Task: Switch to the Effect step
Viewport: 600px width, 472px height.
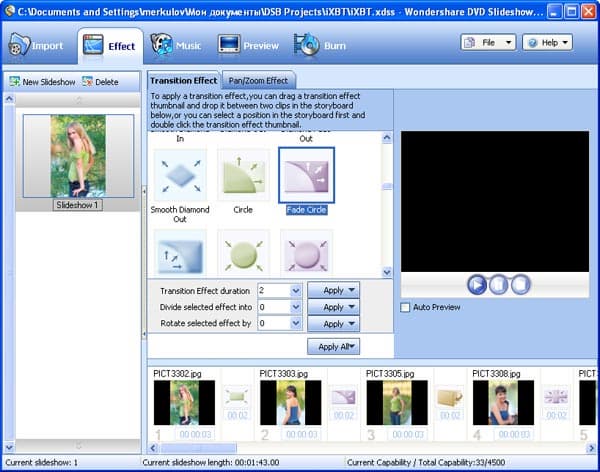Action: (x=110, y=46)
